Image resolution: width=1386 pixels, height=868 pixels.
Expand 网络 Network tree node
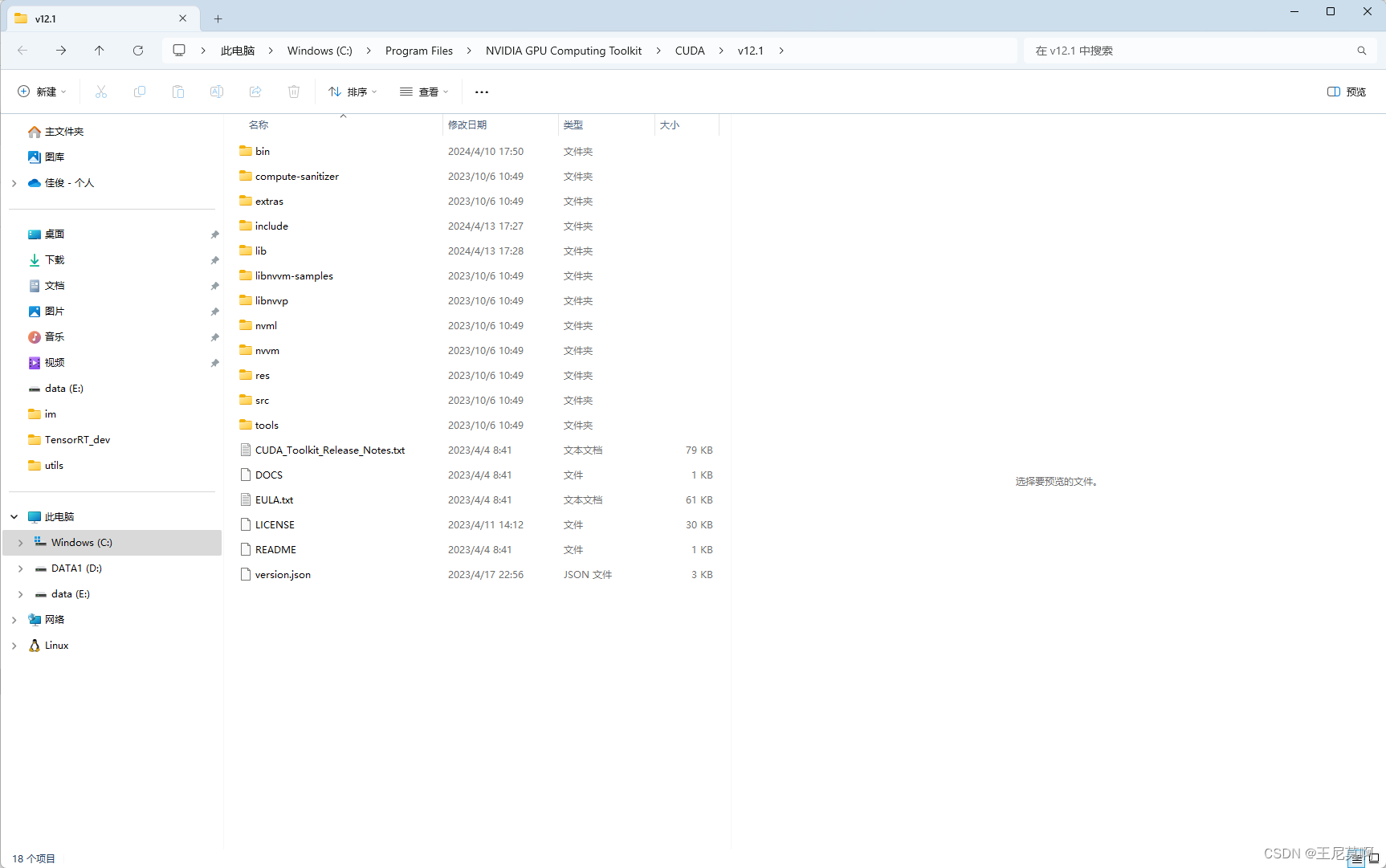tap(14, 620)
